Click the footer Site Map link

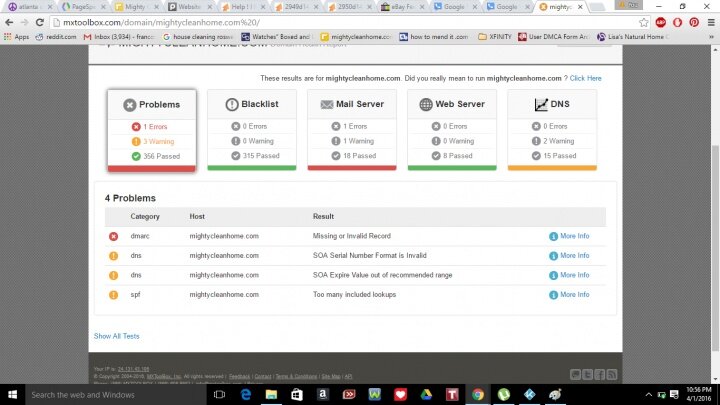(x=331, y=377)
